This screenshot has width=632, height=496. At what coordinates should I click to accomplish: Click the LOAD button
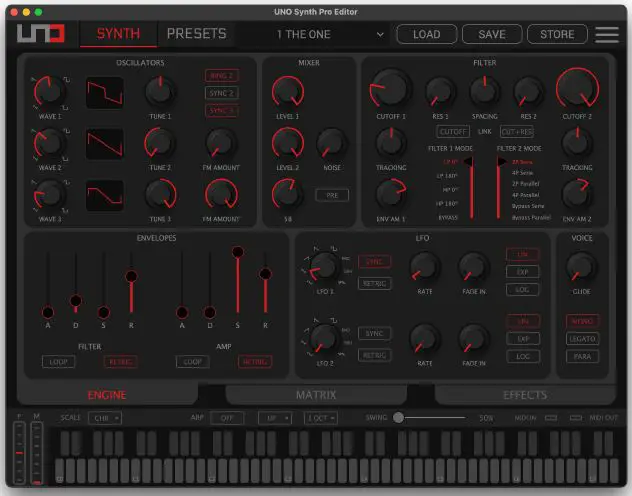(x=427, y=34)
